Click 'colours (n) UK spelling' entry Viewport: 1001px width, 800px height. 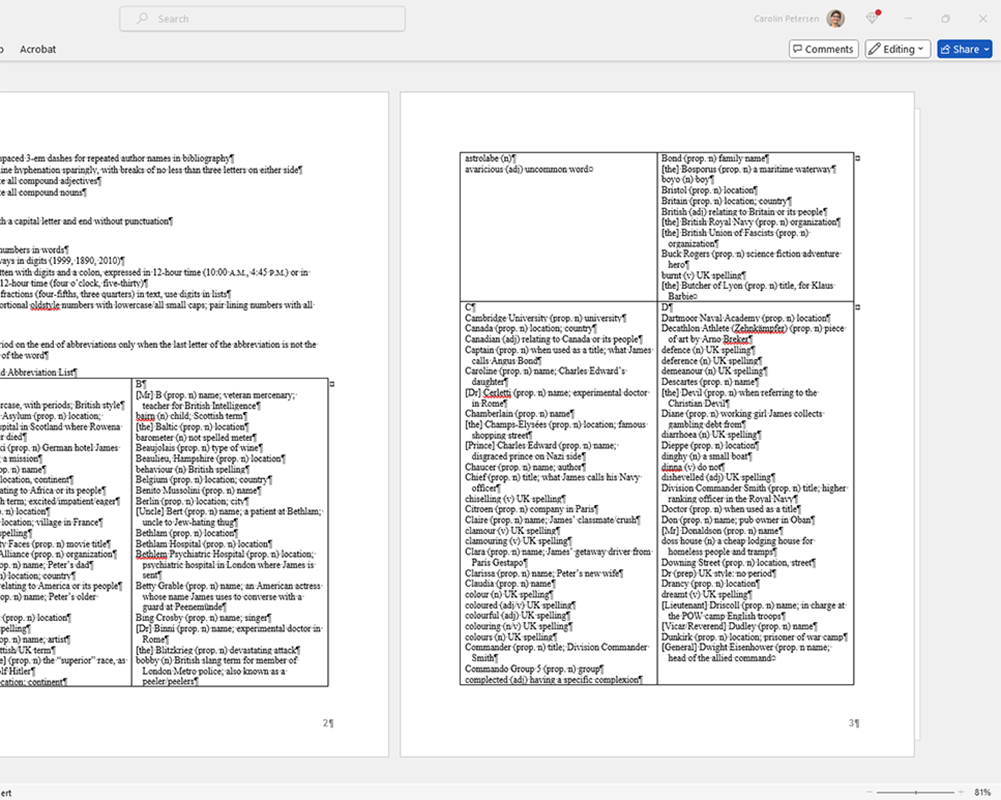pos(510,637)
